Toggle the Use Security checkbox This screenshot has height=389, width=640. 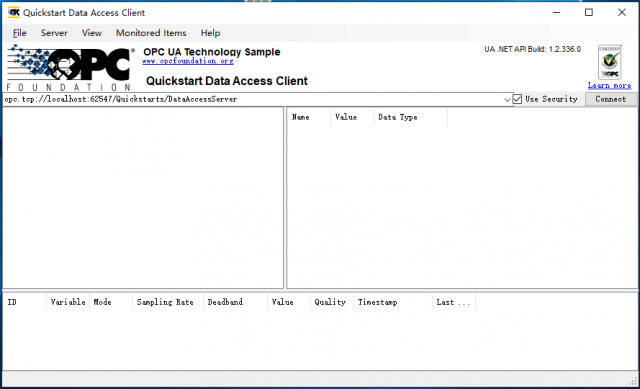coord(517,99)
